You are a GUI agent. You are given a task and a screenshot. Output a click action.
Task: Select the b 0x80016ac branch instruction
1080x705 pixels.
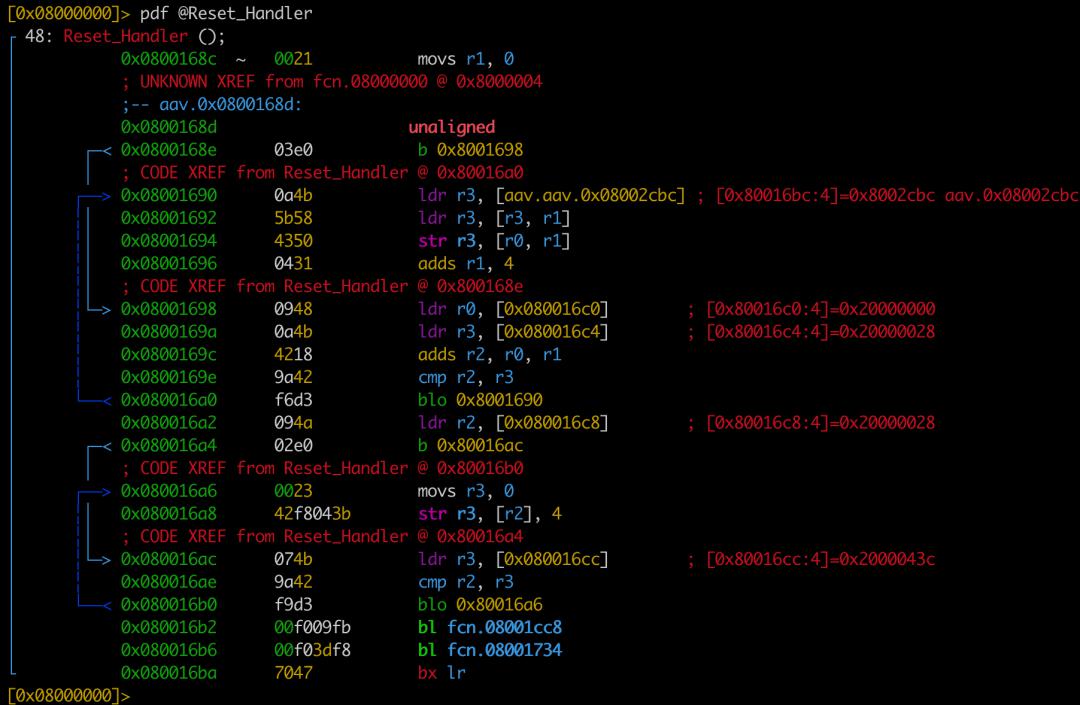pos(470,445)
